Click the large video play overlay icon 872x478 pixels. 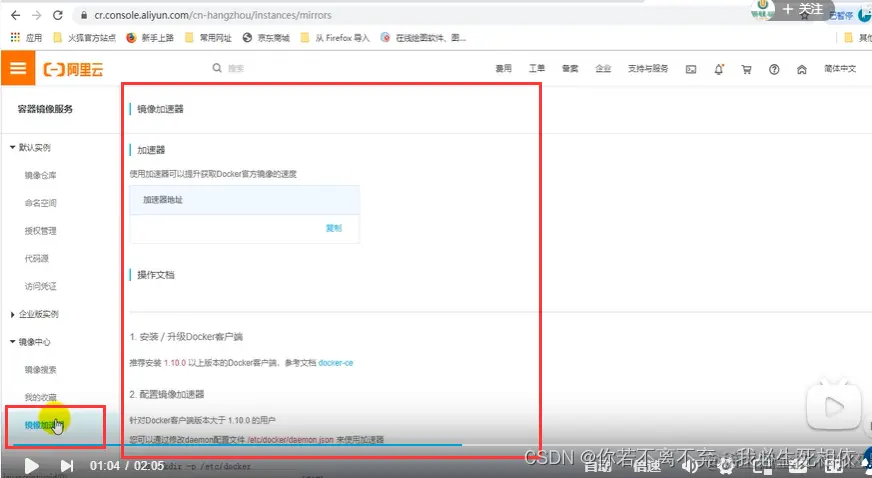[834, 407]
